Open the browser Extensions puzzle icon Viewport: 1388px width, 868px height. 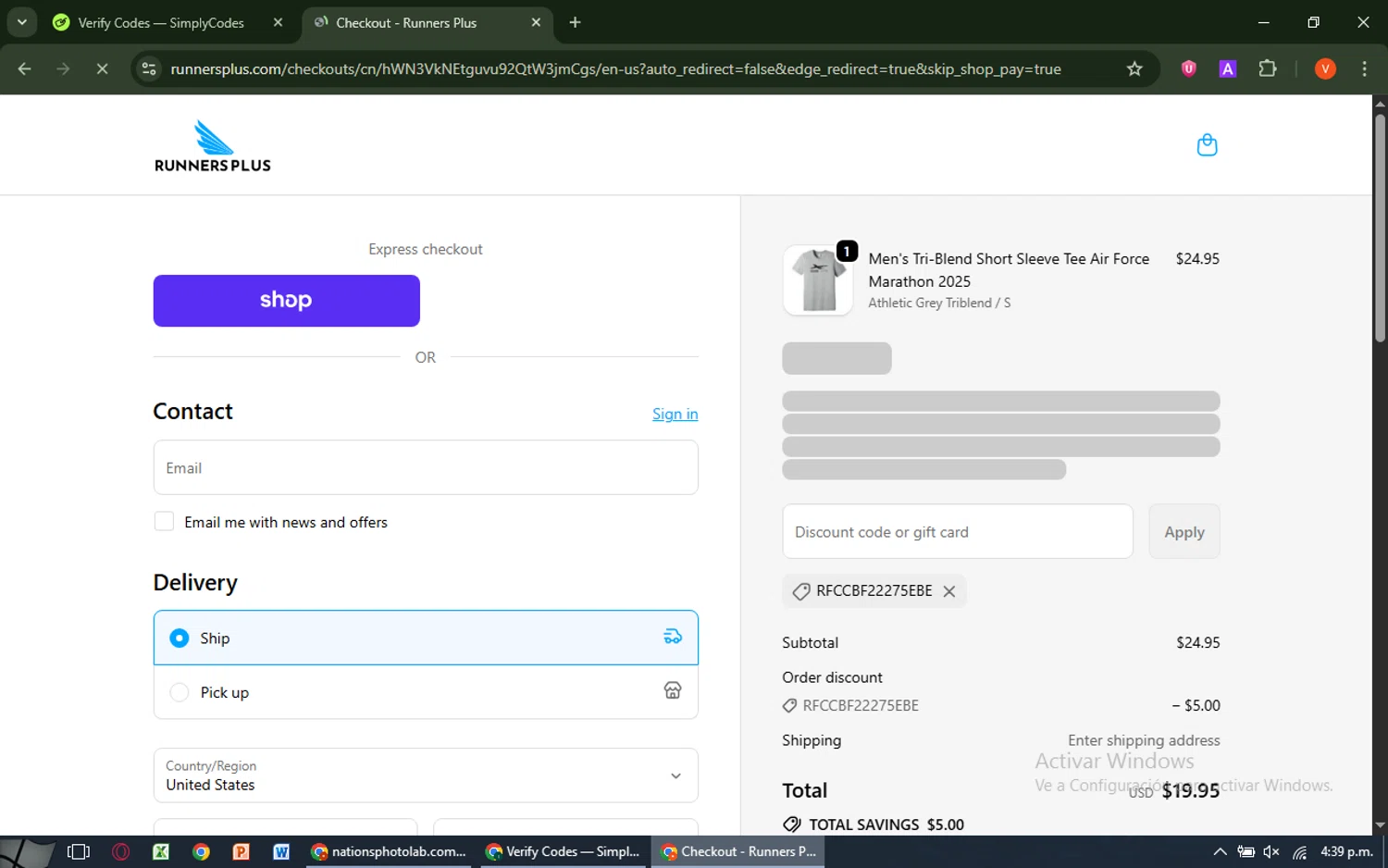coord(1268,69)
